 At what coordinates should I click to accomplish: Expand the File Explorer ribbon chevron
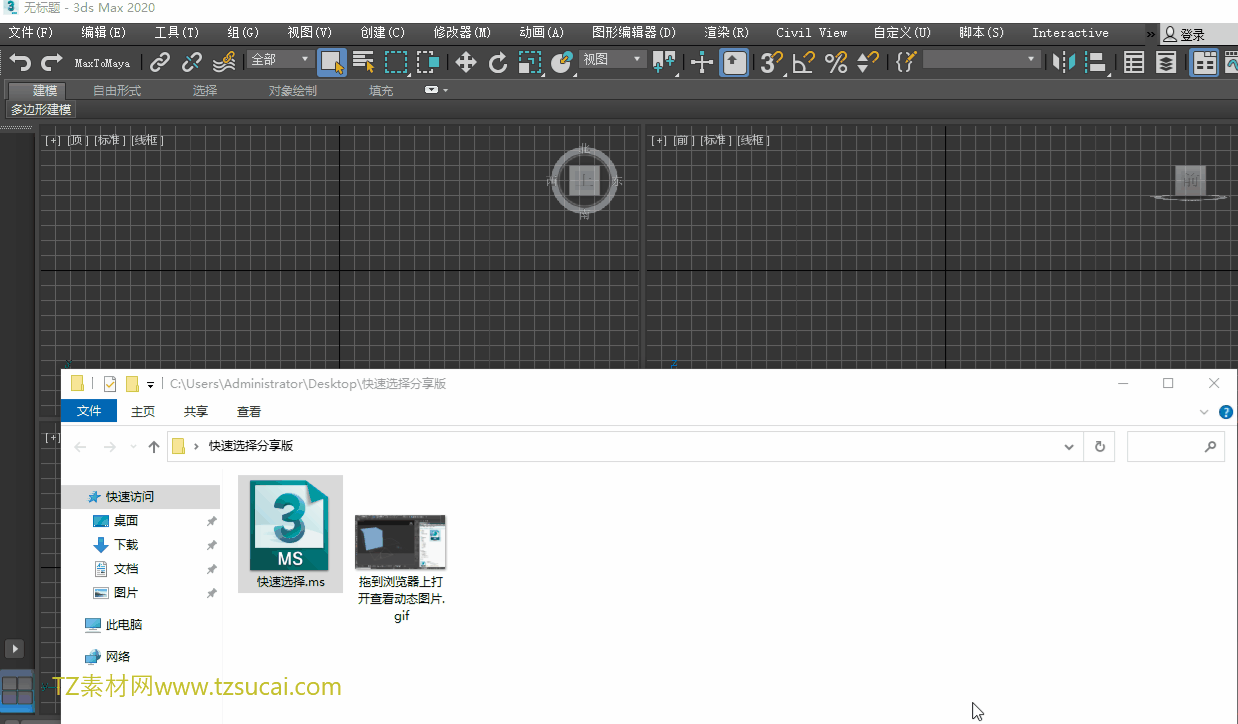coord(1204,412)
